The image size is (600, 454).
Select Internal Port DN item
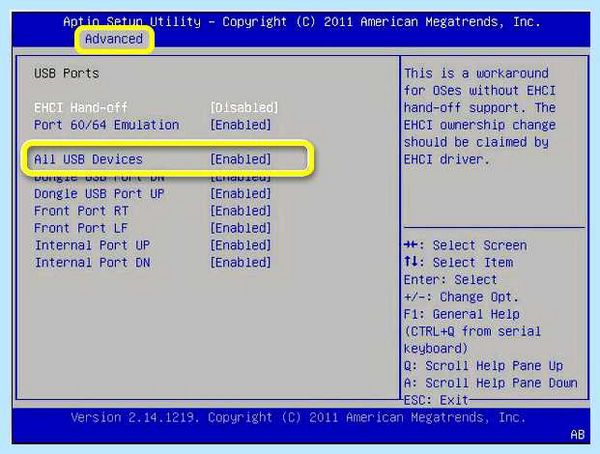pyautogui.click(x=92, y=263)
